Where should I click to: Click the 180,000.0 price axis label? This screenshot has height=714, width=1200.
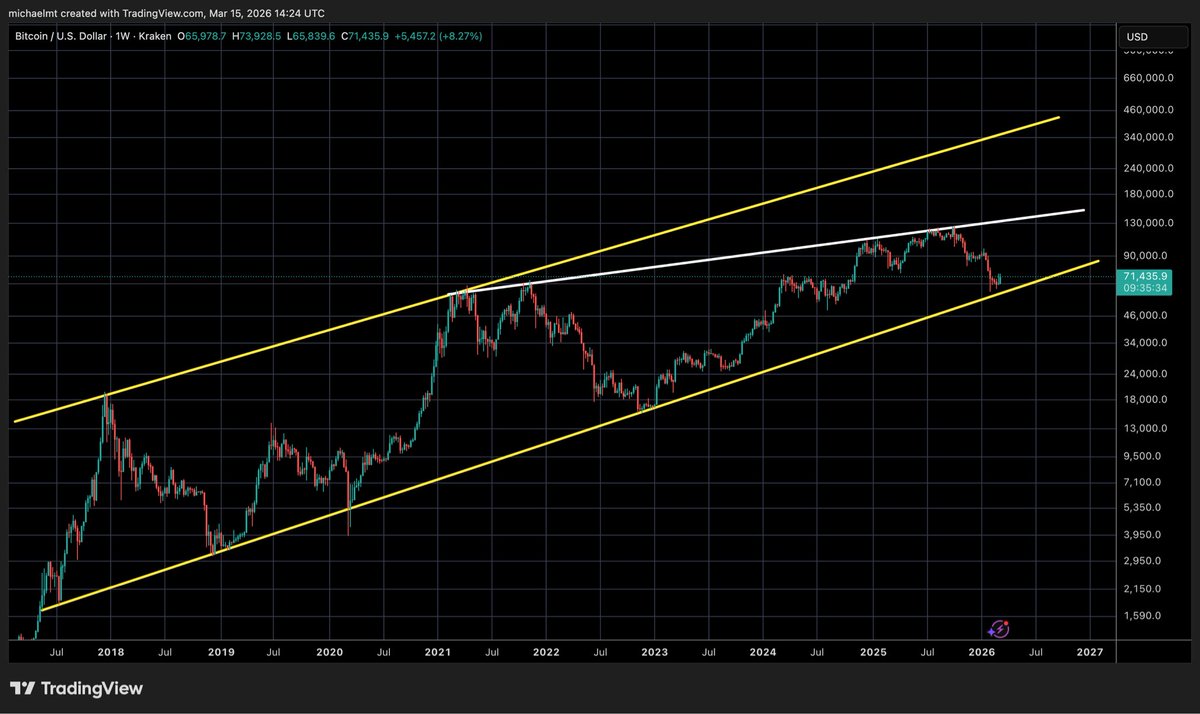click(x=1148, y=194)
